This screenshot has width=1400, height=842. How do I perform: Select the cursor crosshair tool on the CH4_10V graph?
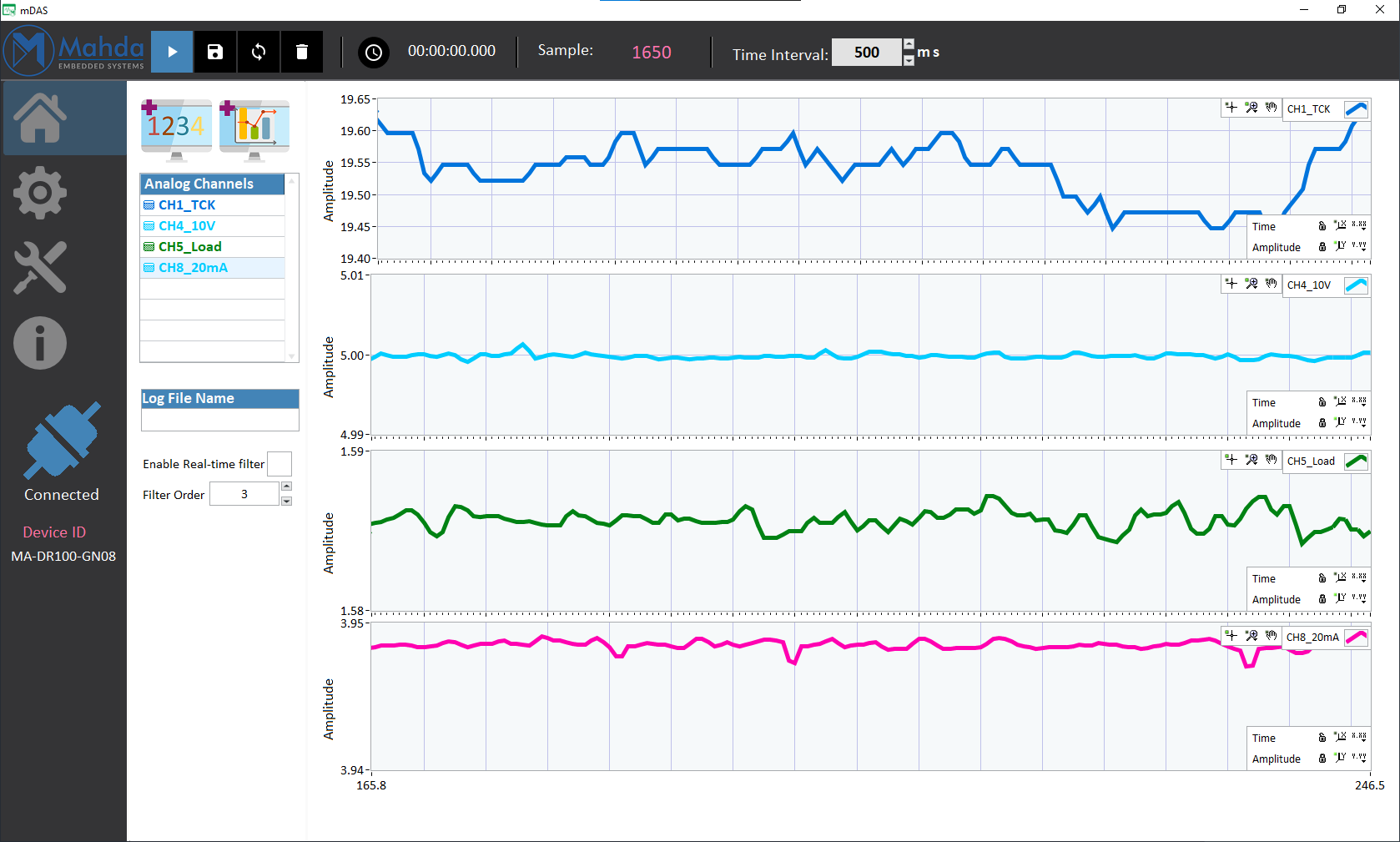point(1231,284)
